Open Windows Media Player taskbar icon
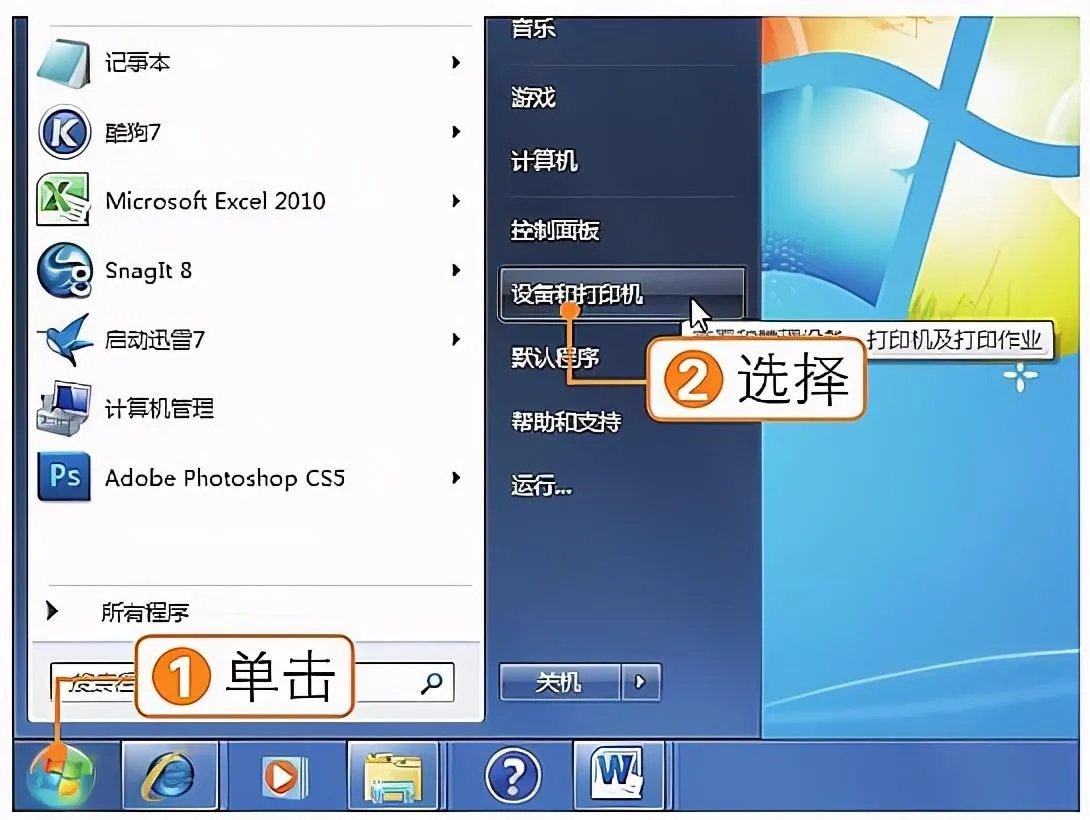Viewport: 1090px width, 820px height. pos(284,776)
